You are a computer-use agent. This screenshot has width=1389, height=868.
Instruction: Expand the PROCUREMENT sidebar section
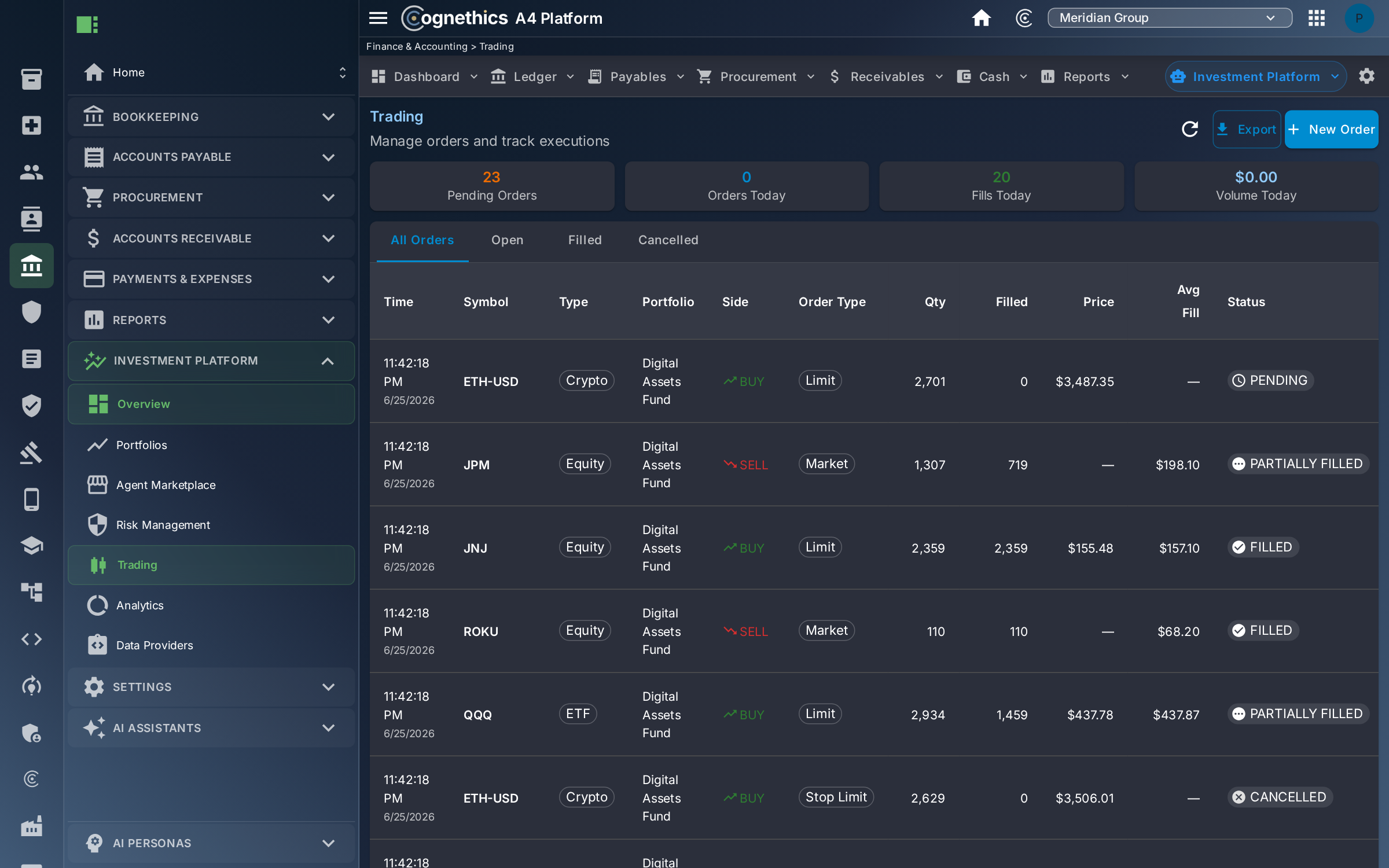click(x=211, y=198)
